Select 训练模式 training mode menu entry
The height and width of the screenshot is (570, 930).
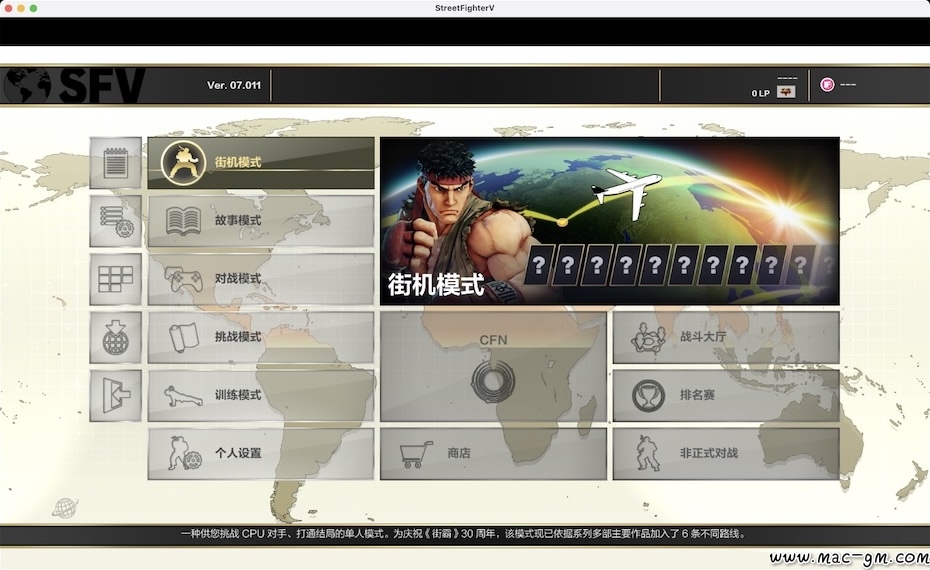click(261, 396)
